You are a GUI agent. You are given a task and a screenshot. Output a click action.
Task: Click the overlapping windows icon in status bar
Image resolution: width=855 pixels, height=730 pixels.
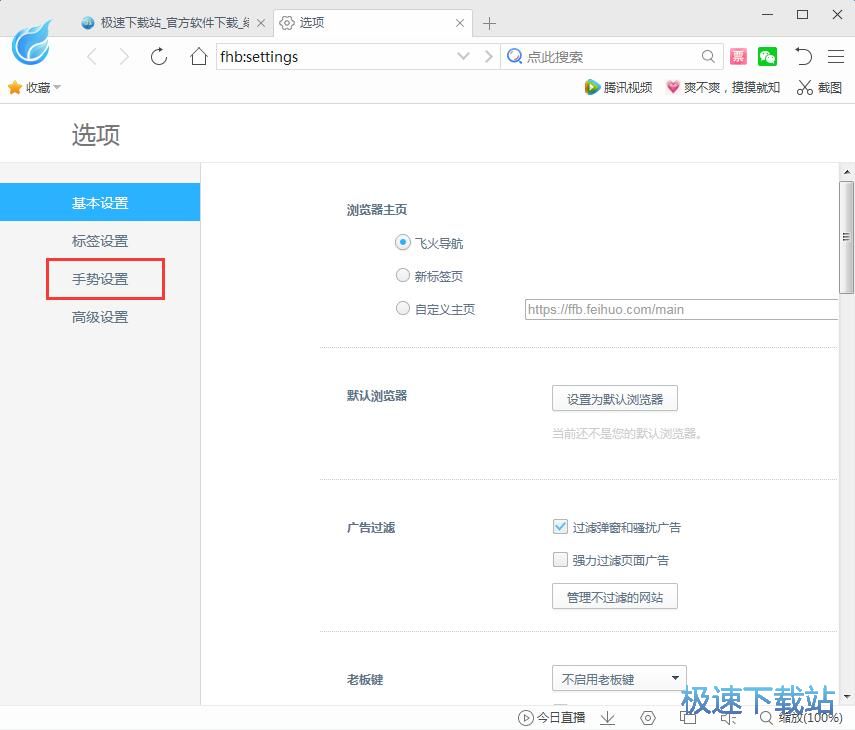(x=688, y=718)
